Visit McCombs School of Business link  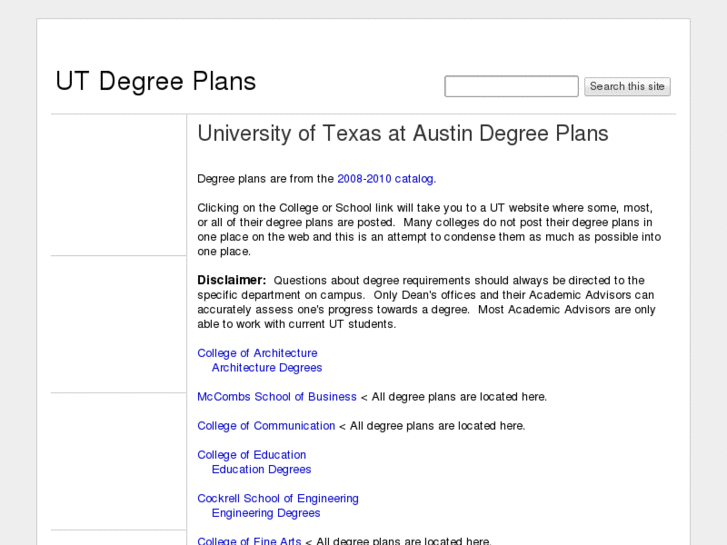[x=277, y=397]
